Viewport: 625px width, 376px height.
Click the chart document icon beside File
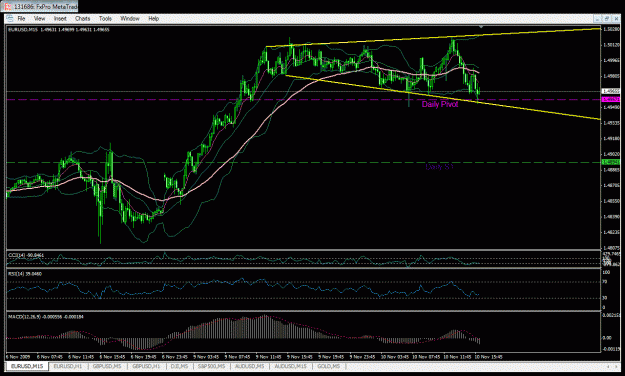[x=10, y=18]
